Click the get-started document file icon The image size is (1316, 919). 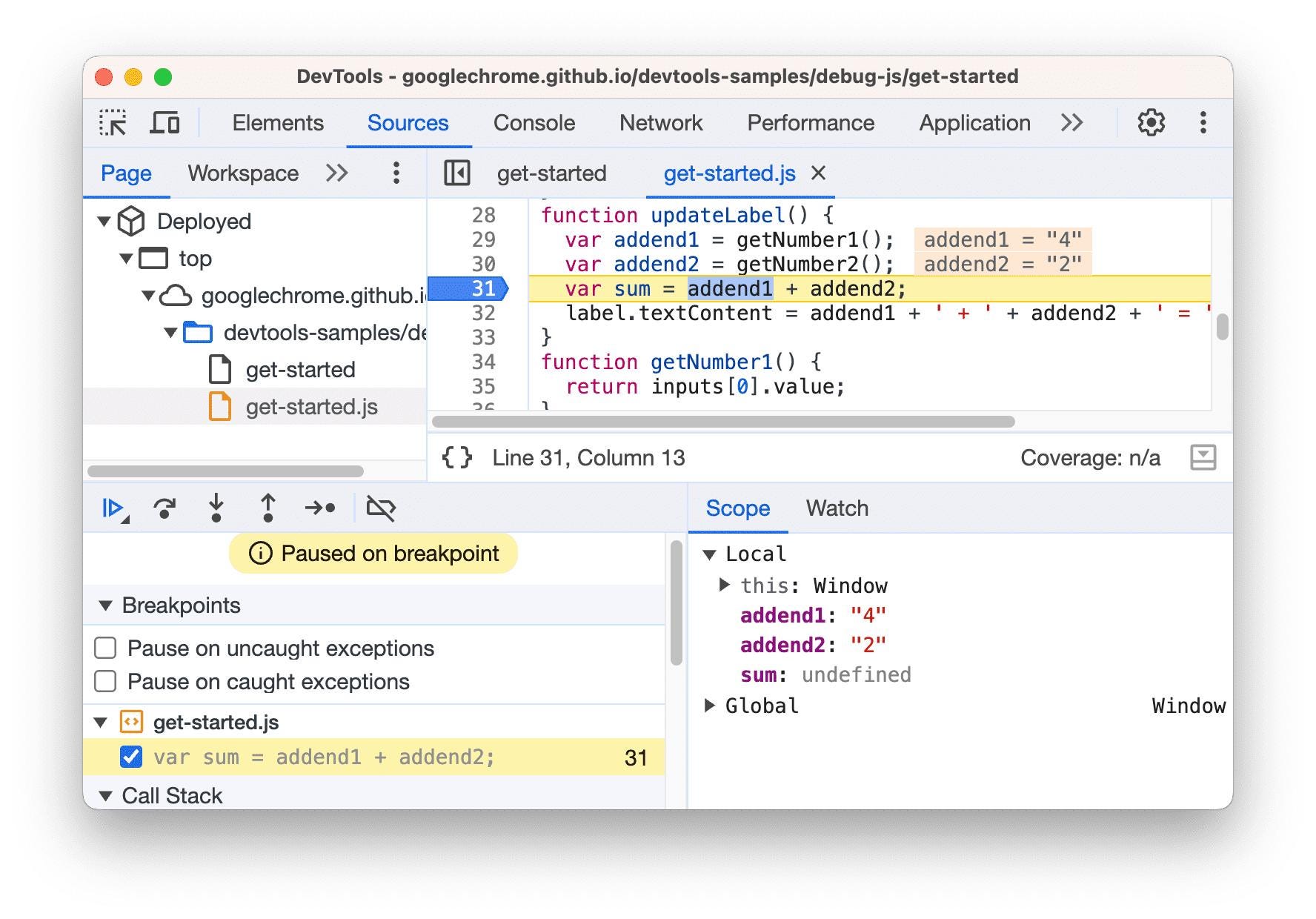(220, 370)
